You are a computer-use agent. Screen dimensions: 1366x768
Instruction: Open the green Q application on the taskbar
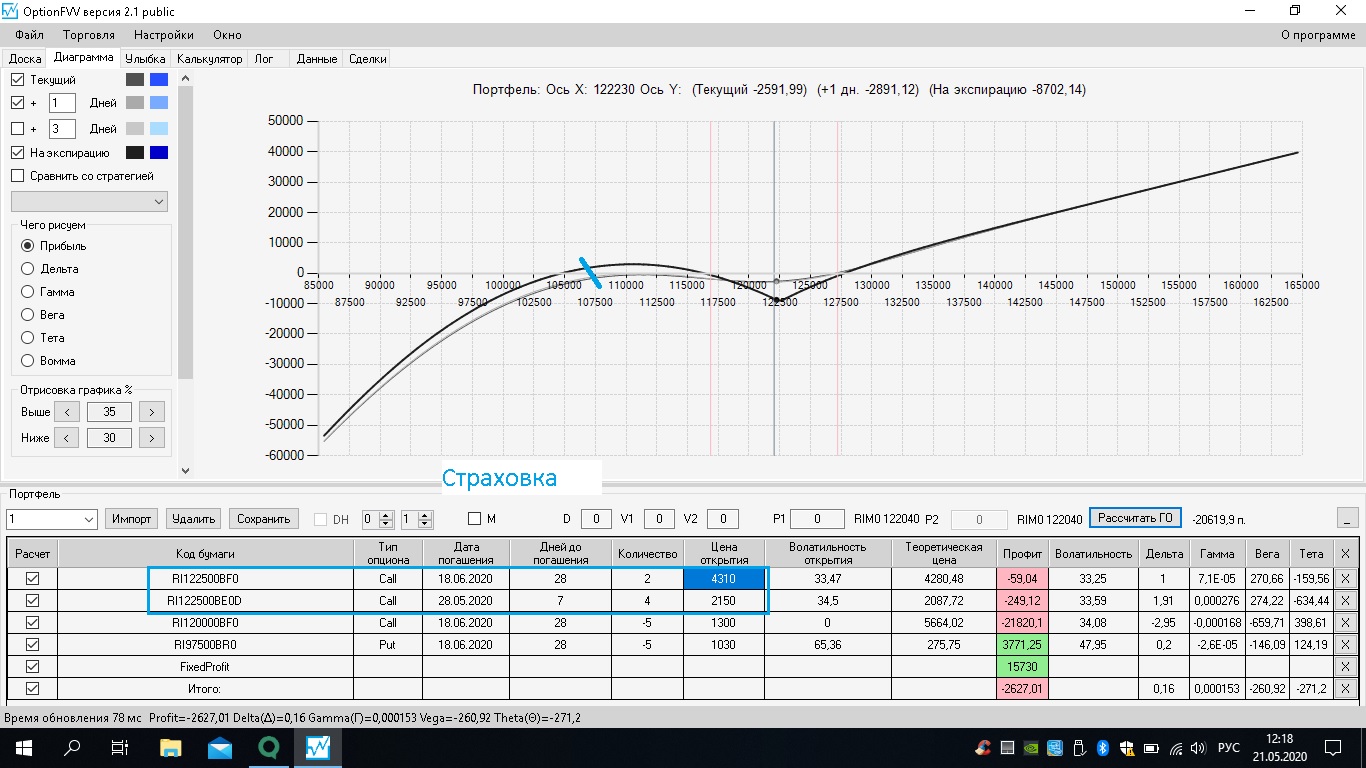point(269,747)
